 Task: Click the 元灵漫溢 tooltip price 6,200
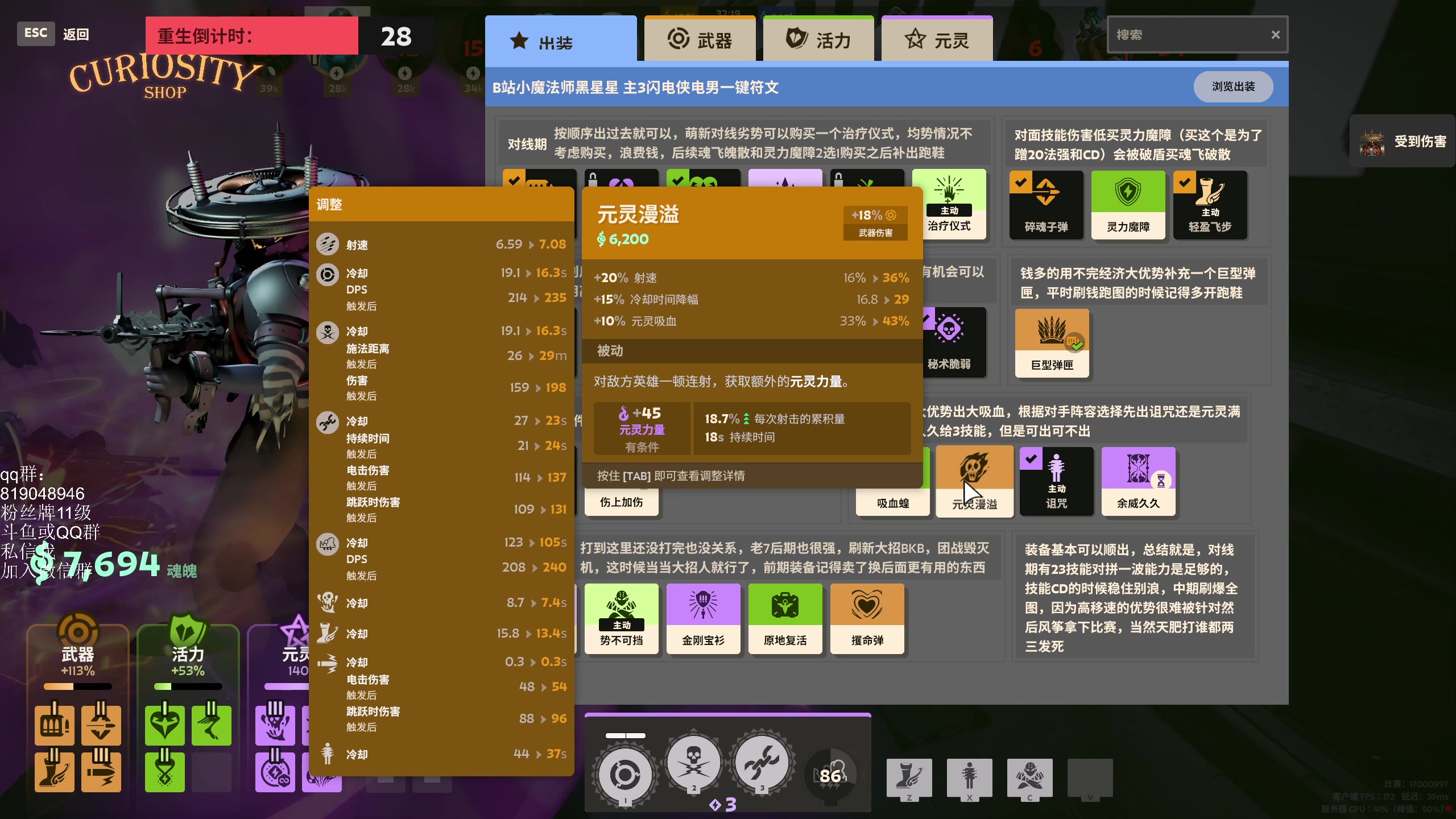point(623,239)
